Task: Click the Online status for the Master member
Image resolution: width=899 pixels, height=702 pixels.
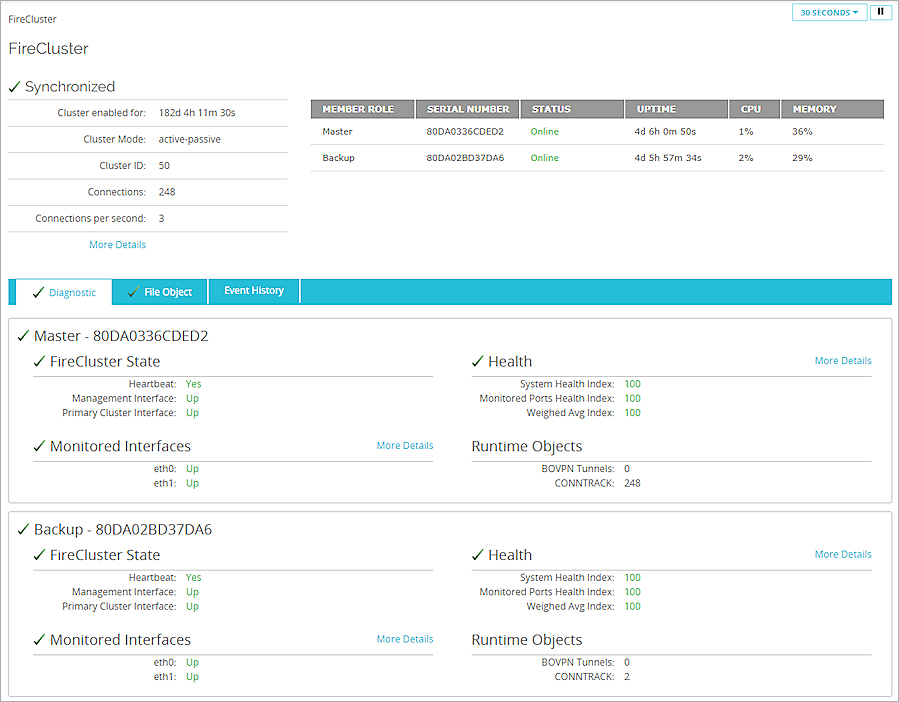Action: tap(545, 131)
